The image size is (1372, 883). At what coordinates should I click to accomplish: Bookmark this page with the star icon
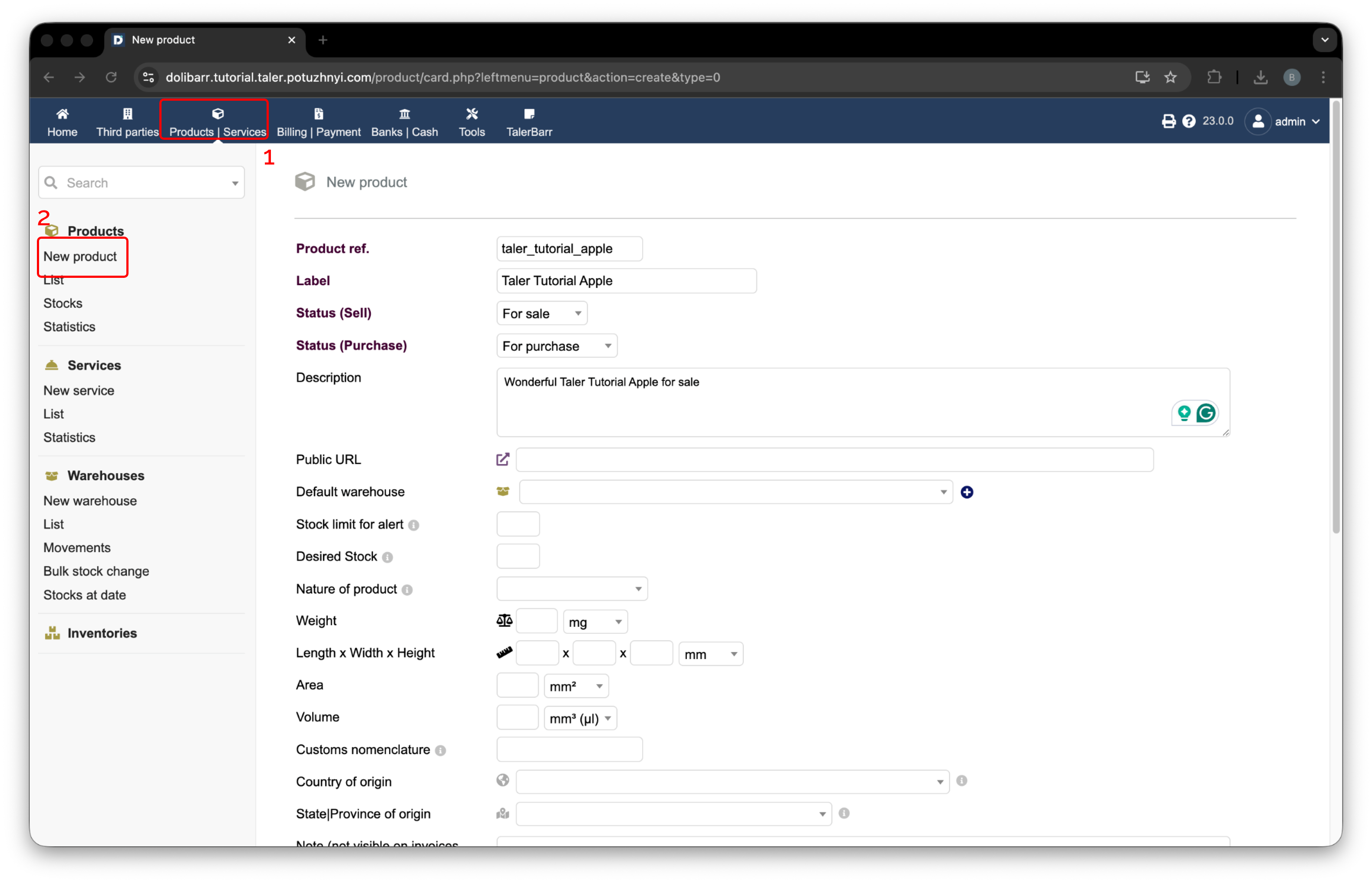click(x=1170, y=77)
